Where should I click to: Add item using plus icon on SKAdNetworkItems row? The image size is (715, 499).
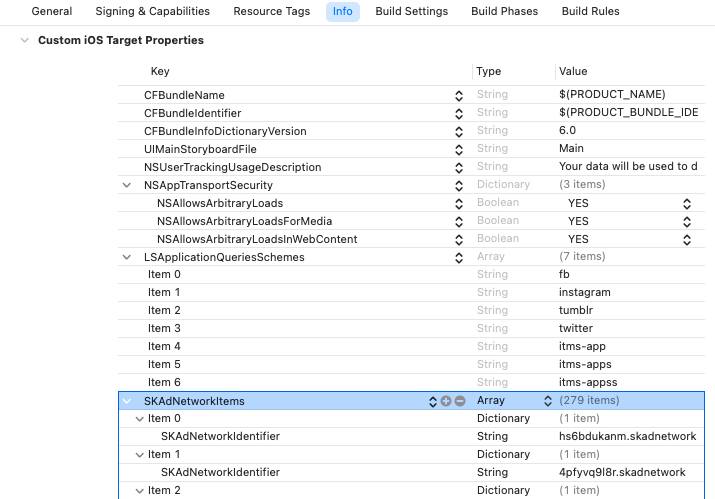[446, 401]
